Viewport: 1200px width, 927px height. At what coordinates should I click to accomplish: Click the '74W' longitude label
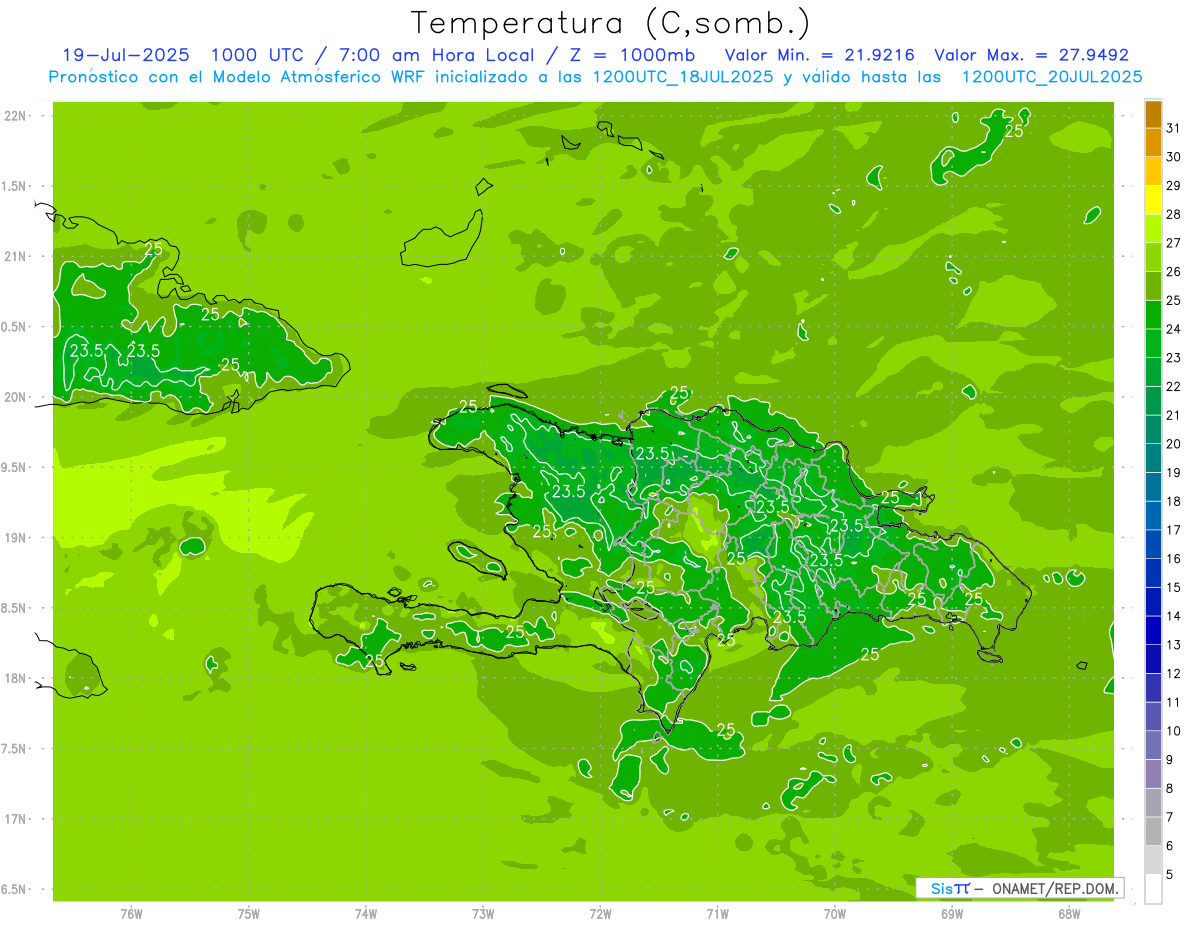365,914
